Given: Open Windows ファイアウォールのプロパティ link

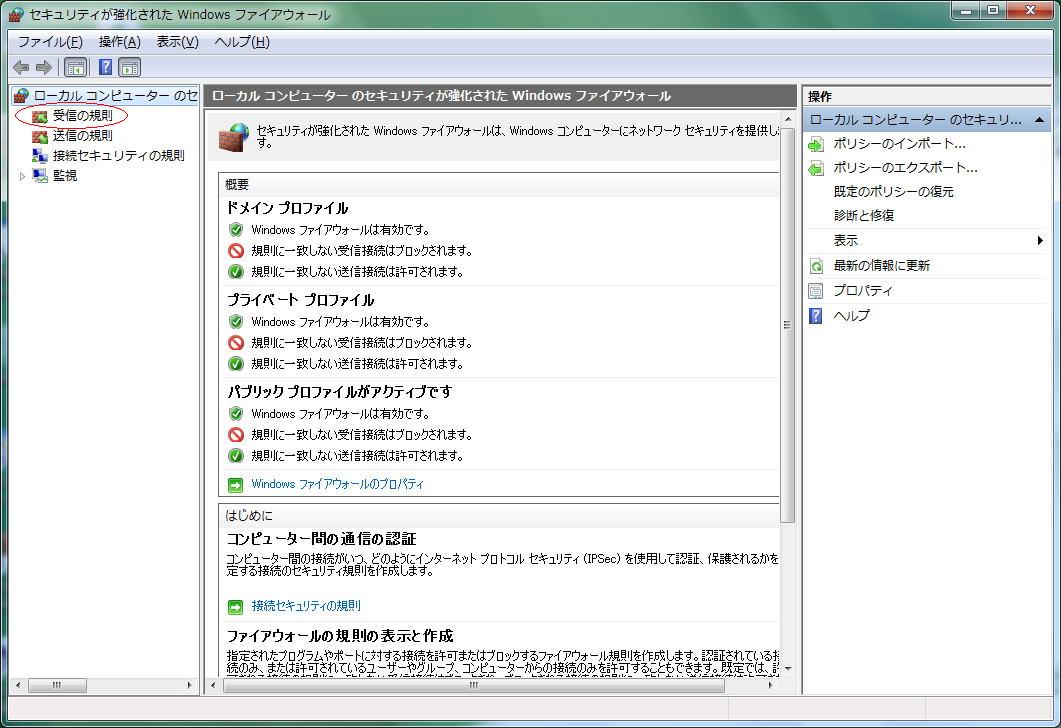Looking at the screenshot, I should click(x=337, y=484).
